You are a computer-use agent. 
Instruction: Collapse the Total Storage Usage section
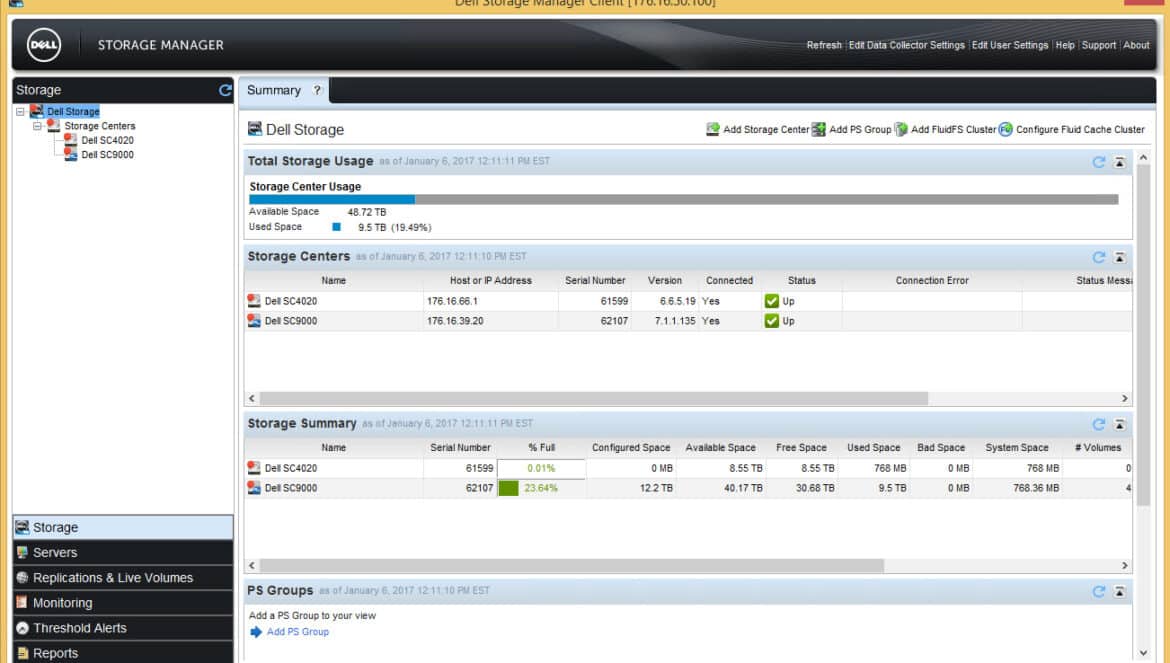point(1119,162)
